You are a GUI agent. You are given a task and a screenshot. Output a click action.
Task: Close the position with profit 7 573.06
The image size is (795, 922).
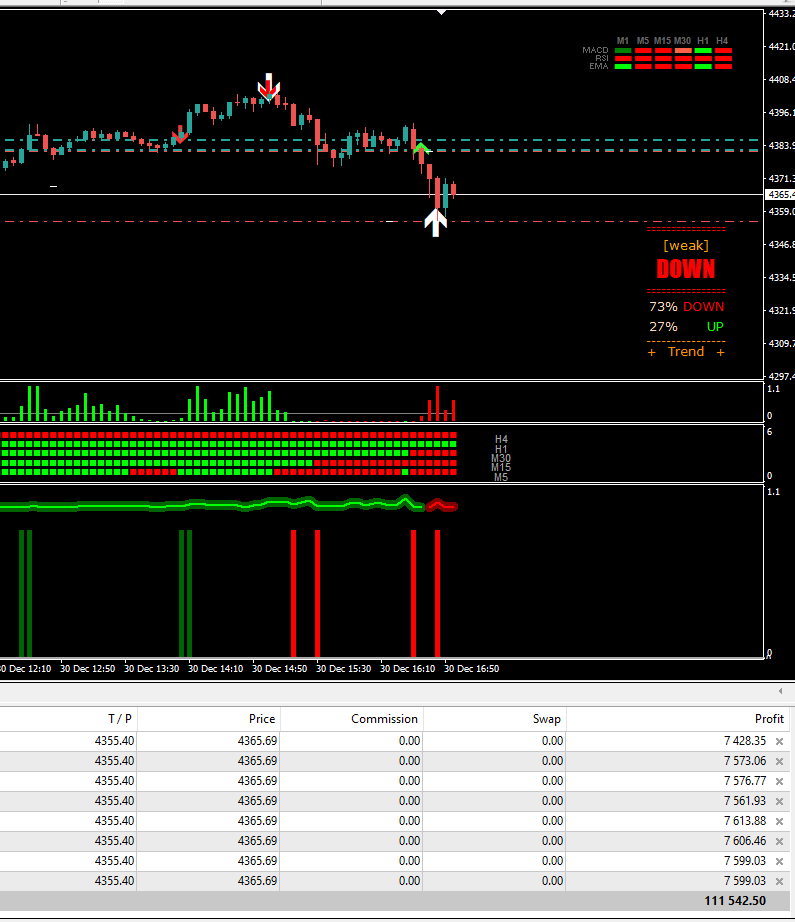(779, 761)
